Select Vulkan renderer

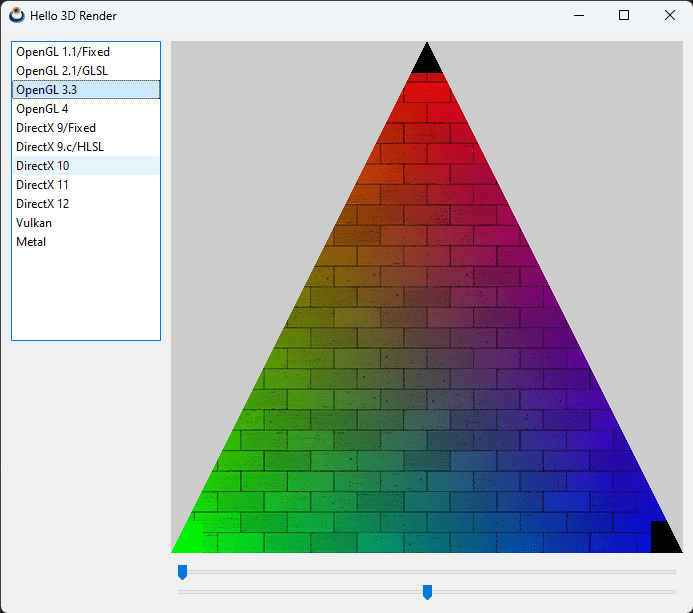pos(34,223)
